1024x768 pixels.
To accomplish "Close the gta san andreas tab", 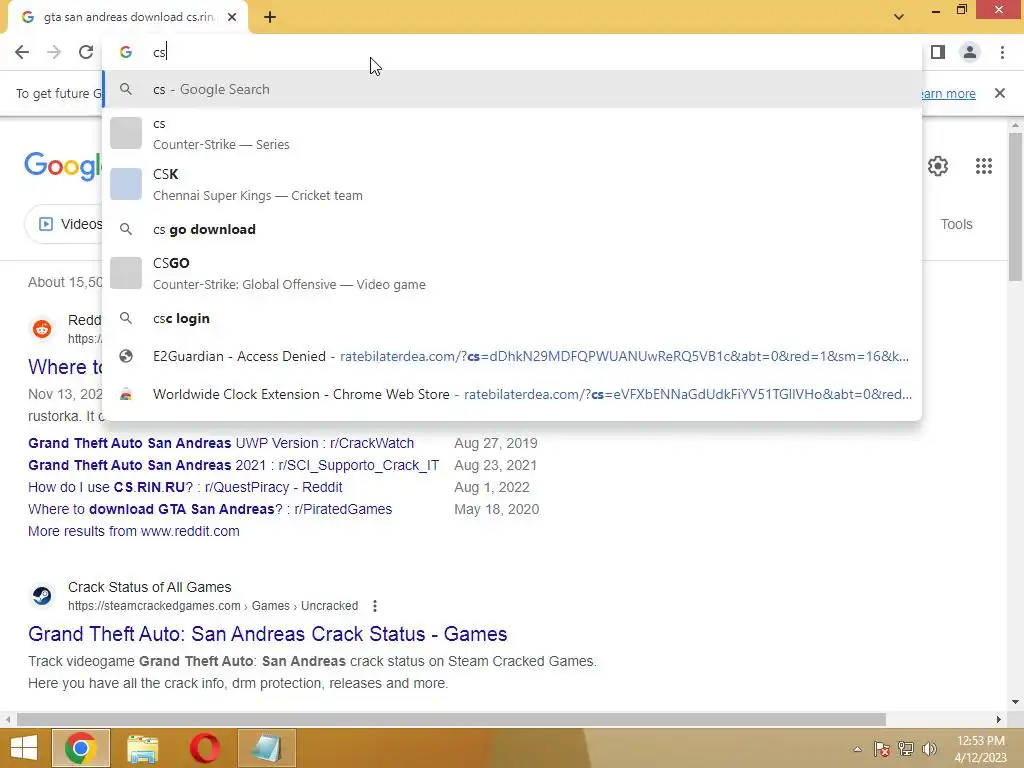I will (232, 17).
